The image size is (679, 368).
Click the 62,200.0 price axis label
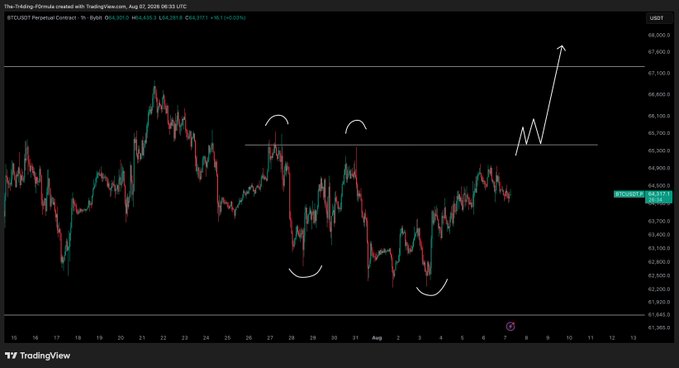pyautogui.click(x=659, y=289)
